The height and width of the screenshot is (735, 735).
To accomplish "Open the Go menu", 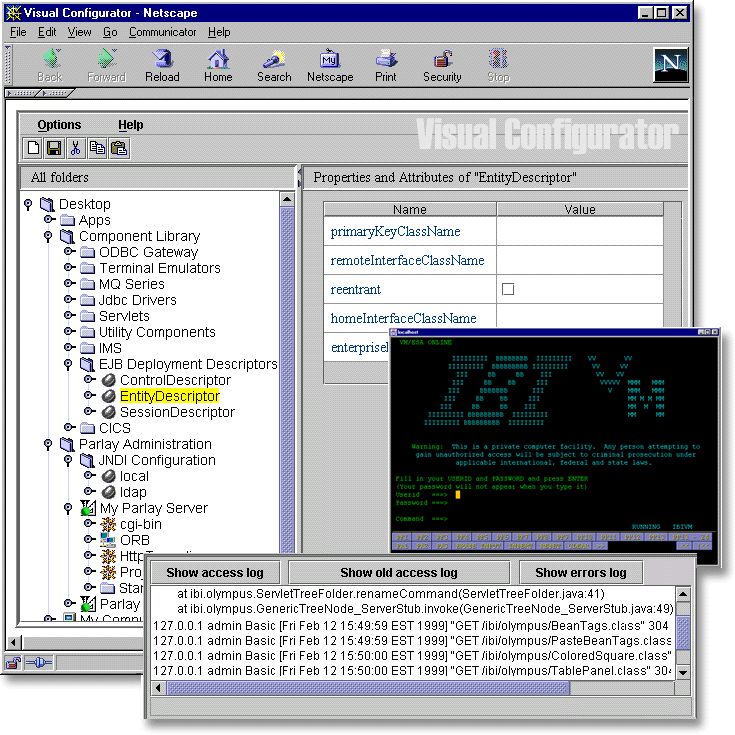I will pyautogui.click(x=110, y=32).
